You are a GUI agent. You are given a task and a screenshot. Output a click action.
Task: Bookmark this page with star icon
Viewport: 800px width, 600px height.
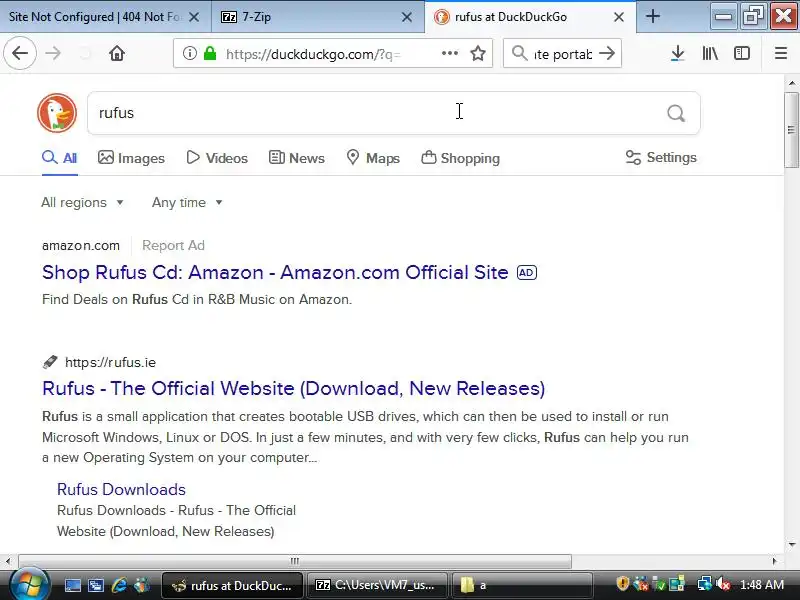coord(478,53)
